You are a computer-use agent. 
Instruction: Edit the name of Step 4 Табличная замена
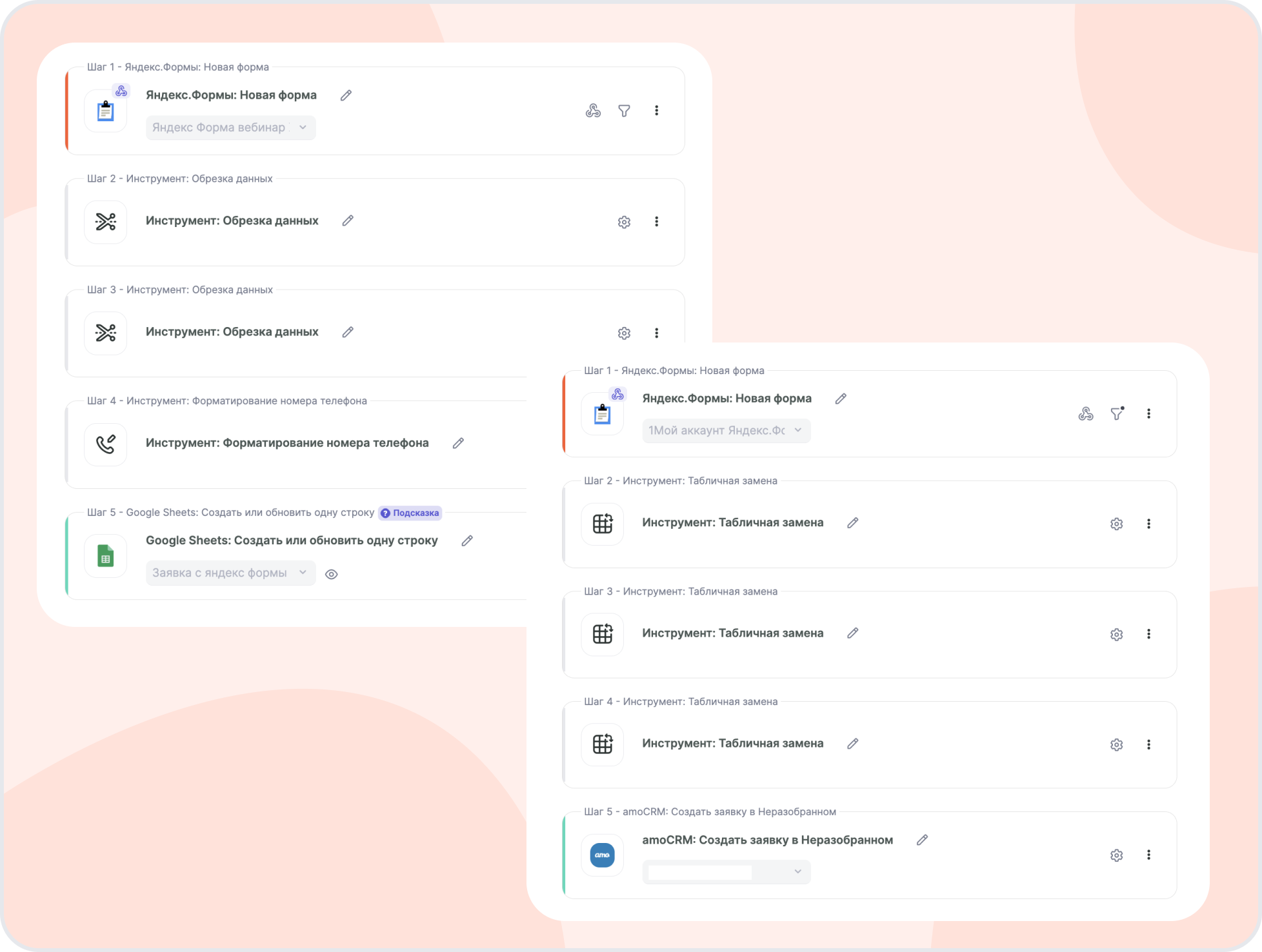(853, 744)
